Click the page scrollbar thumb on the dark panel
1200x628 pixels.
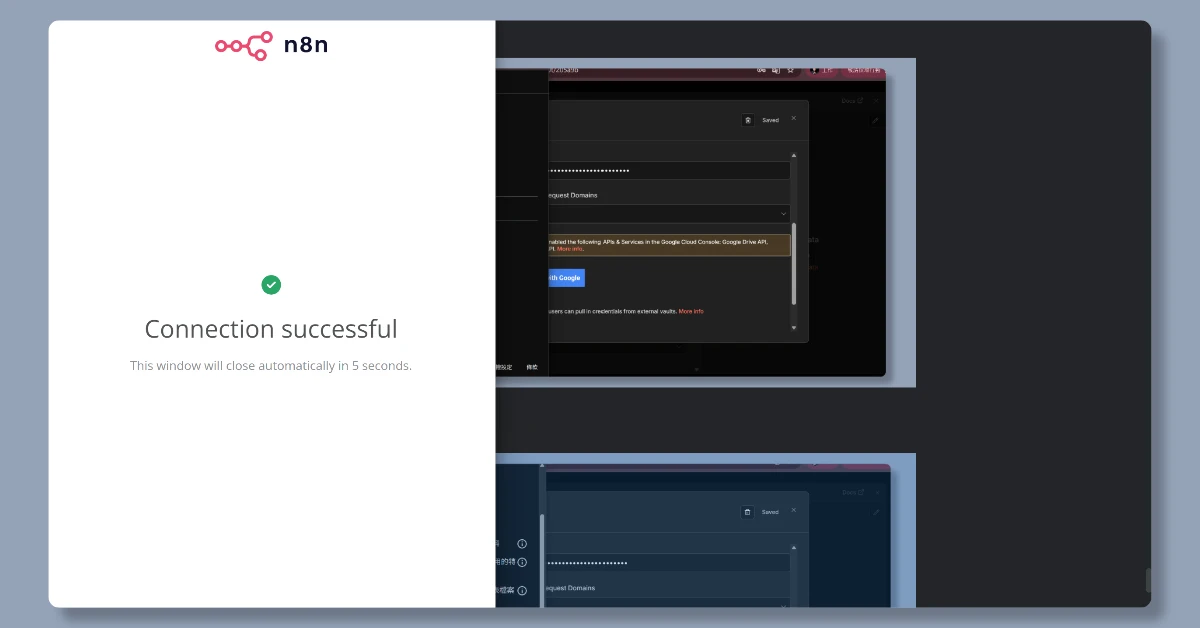[1148, 580]
